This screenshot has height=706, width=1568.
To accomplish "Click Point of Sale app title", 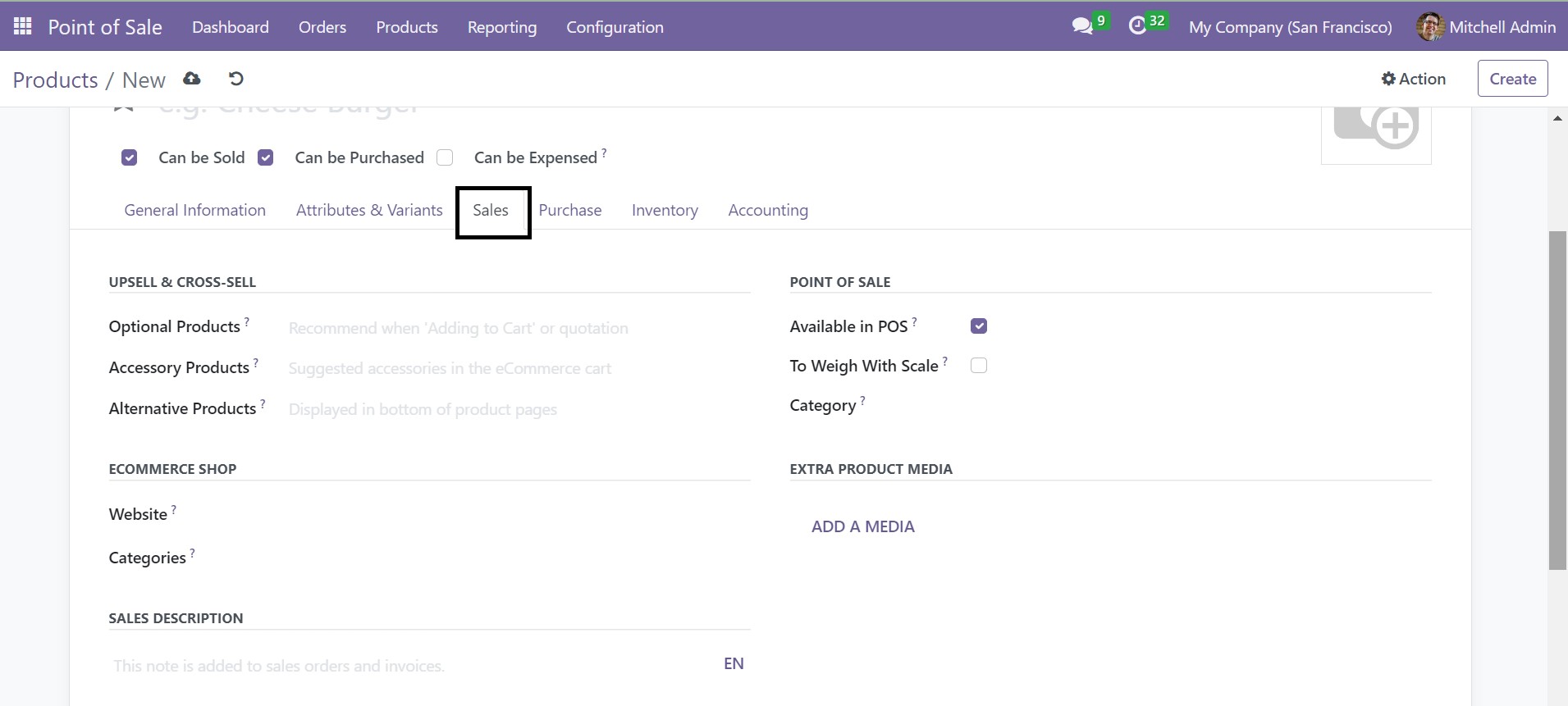I will tap(105, 27).
